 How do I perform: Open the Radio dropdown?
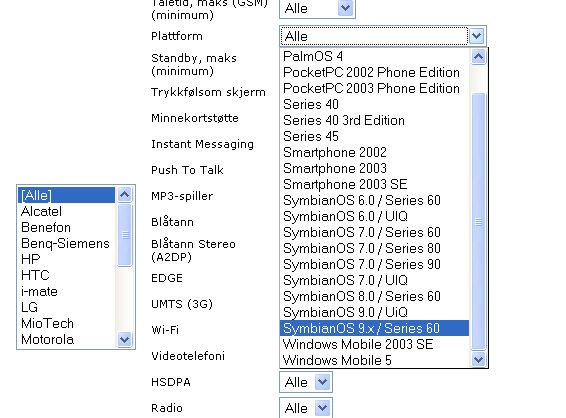[x=306, y=408]
